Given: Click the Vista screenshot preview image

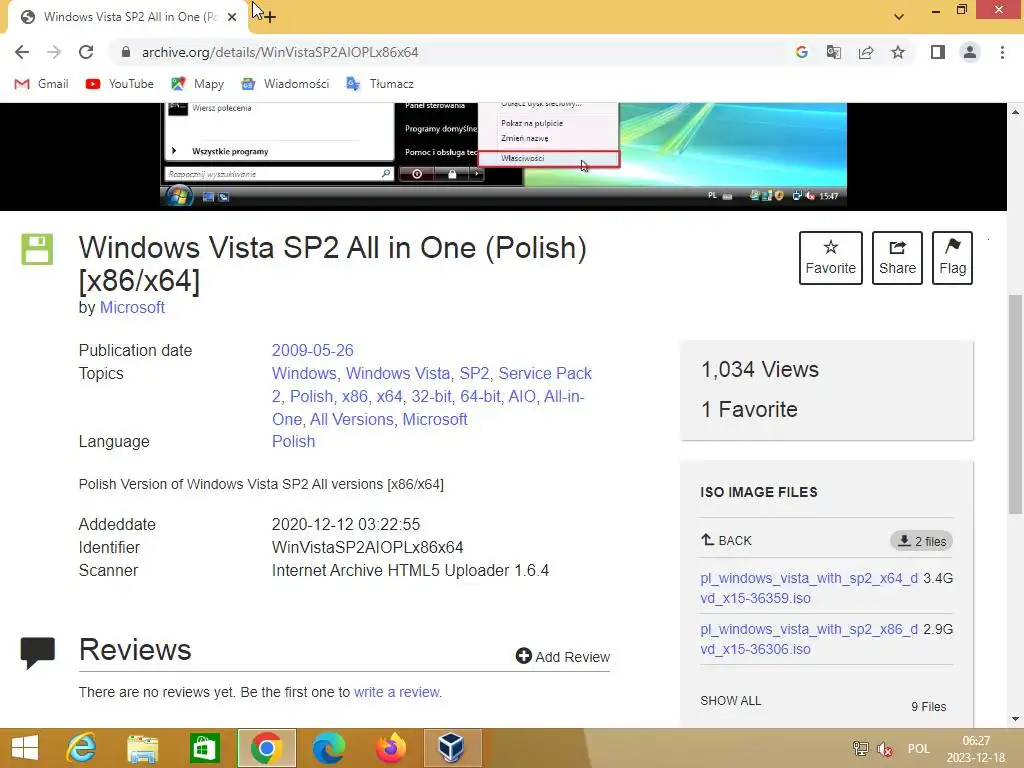Looking at the screenshot, I should (504, 156).
